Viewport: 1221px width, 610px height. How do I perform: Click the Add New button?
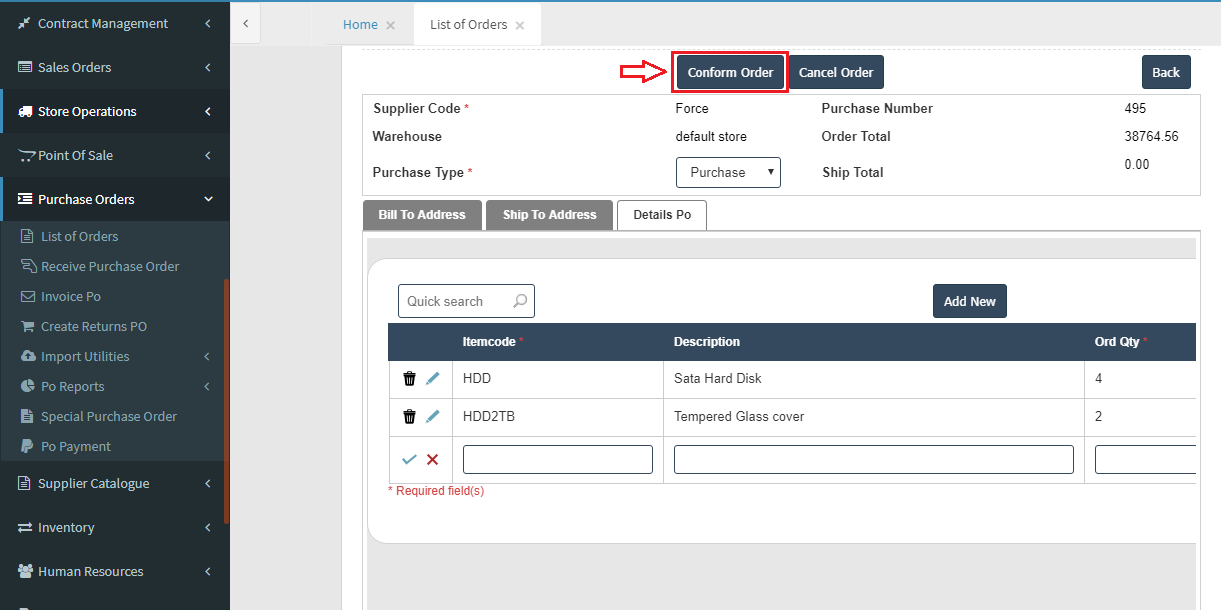pos(969,301)
